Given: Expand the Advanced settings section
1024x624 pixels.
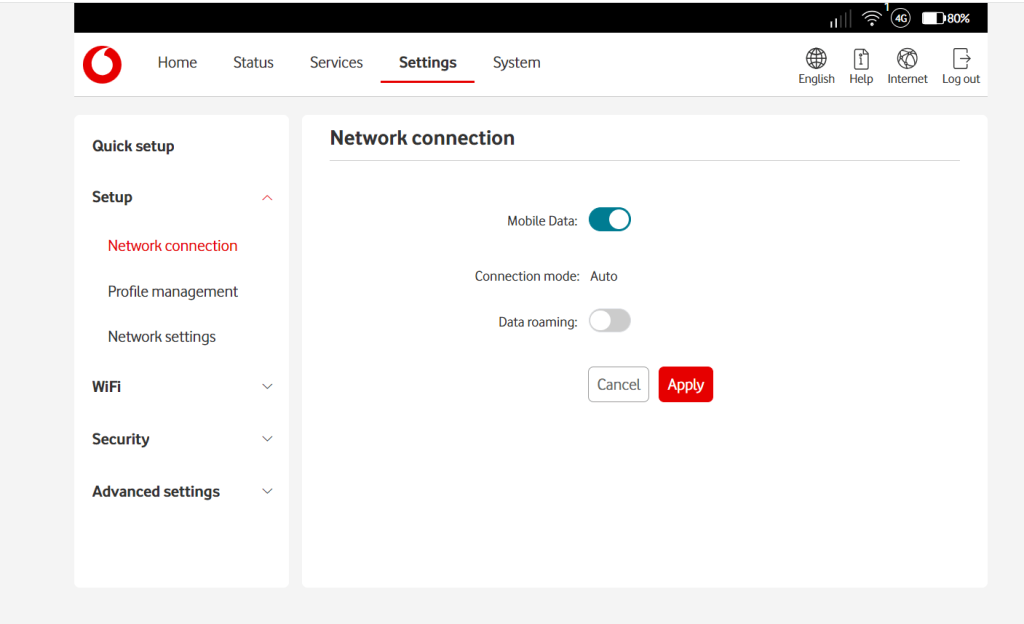Looking at the screenshot, I should click(182, 491).
